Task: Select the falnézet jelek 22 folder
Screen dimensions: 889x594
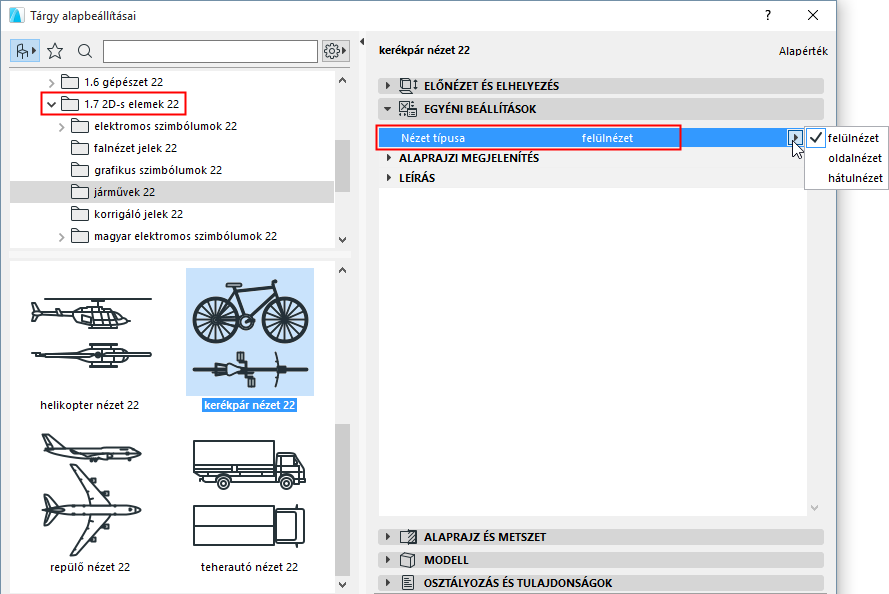Action: tap(135, 148)
